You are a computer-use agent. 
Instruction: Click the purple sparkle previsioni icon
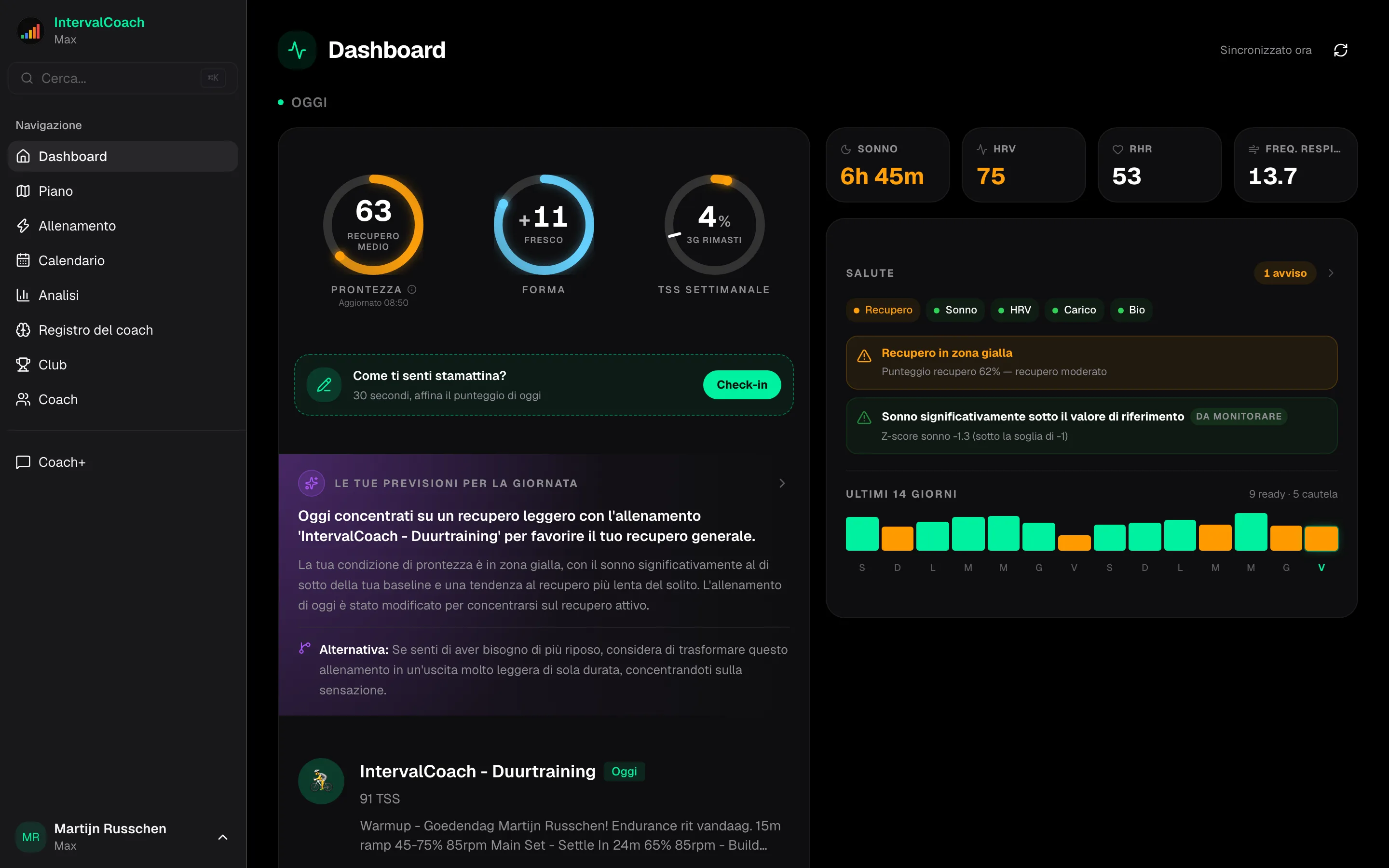[312, 483]
